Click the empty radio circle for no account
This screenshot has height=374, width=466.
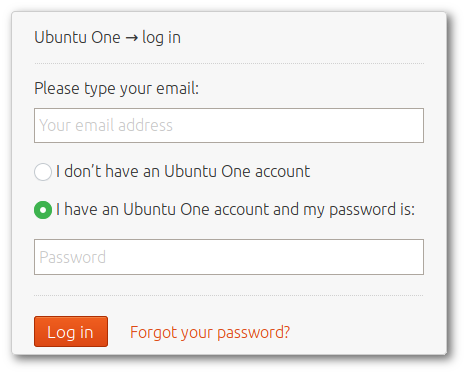click(43, 172)
